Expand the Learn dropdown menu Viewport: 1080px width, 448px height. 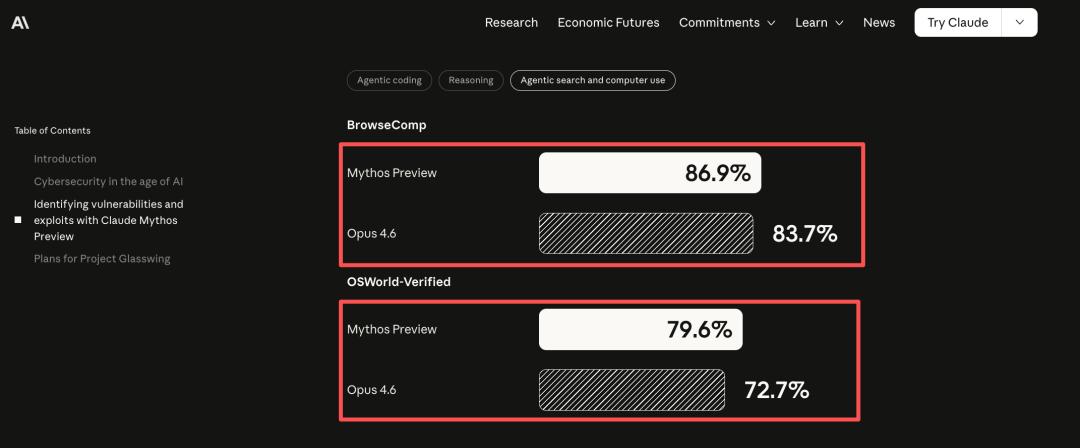point(819,23)
